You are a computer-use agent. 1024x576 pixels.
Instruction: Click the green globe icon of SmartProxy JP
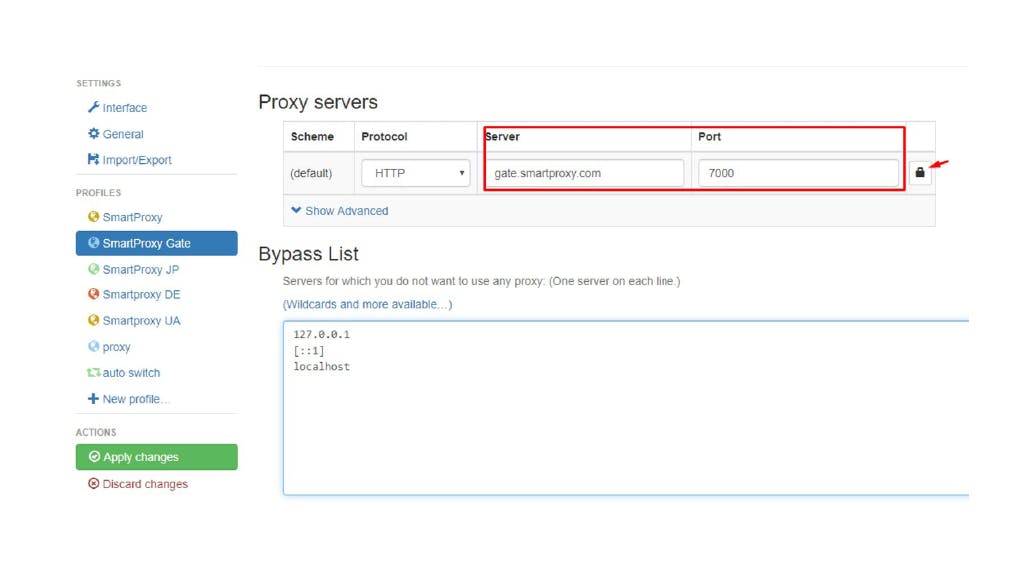93,268
